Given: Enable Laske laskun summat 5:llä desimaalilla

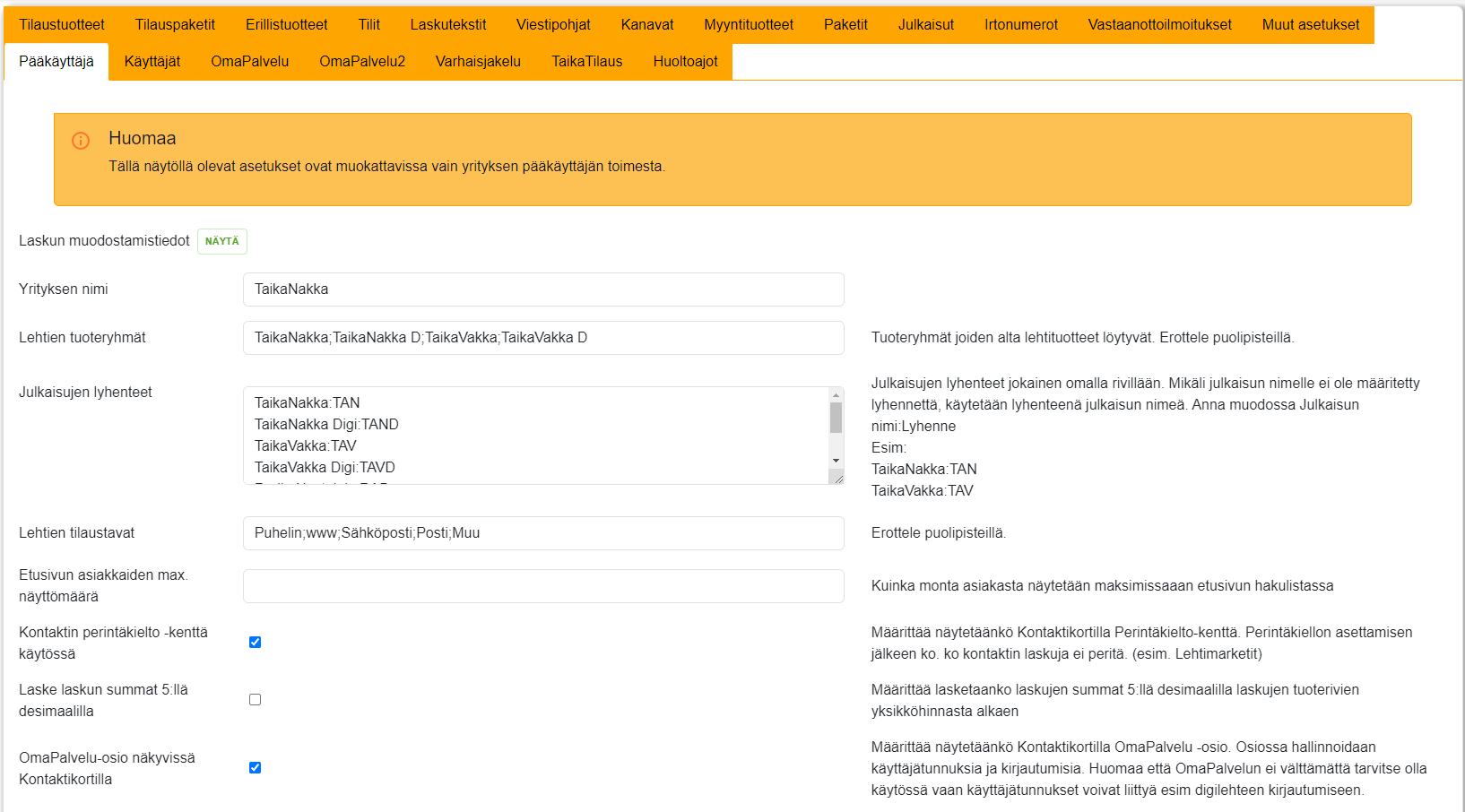Looking at the screenshot, I should 256,700.
